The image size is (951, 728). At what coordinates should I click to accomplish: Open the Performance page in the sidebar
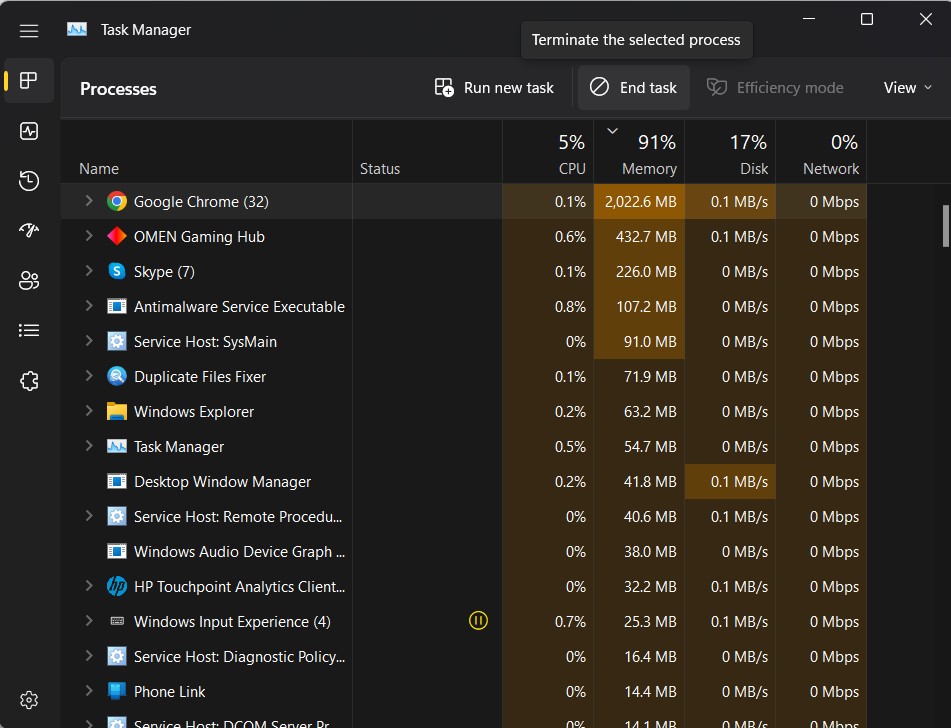[x=29, y=130]
